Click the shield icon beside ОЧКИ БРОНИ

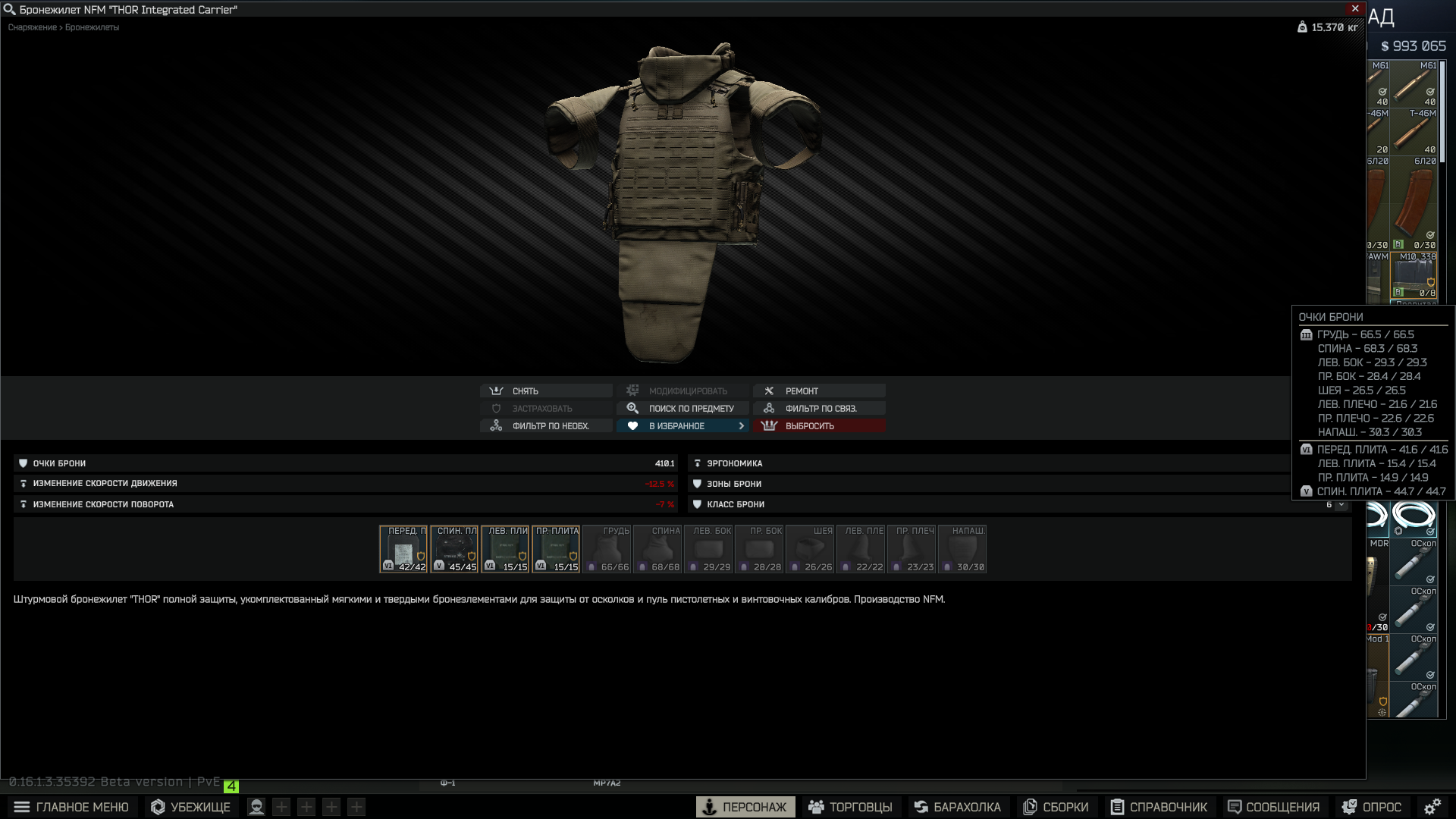(23, 463)
